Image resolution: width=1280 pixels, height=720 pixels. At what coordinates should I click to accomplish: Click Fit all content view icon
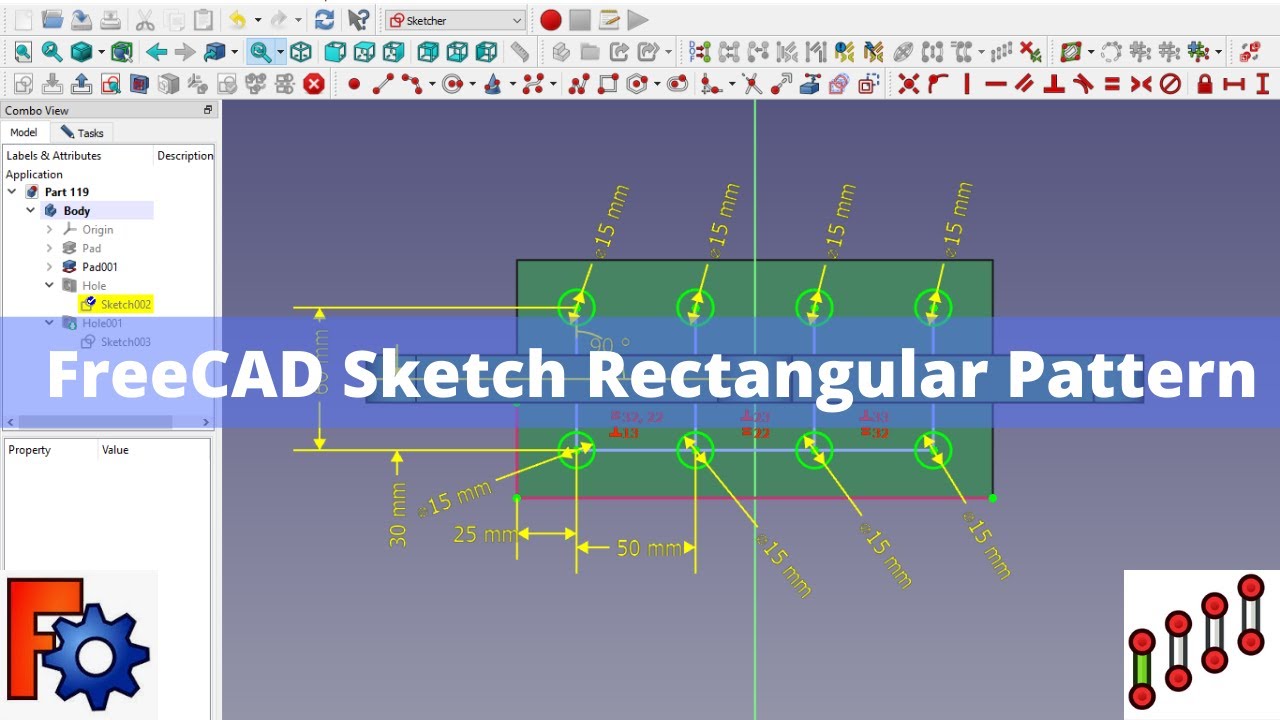pyautogui.click(x=23, y=51)
